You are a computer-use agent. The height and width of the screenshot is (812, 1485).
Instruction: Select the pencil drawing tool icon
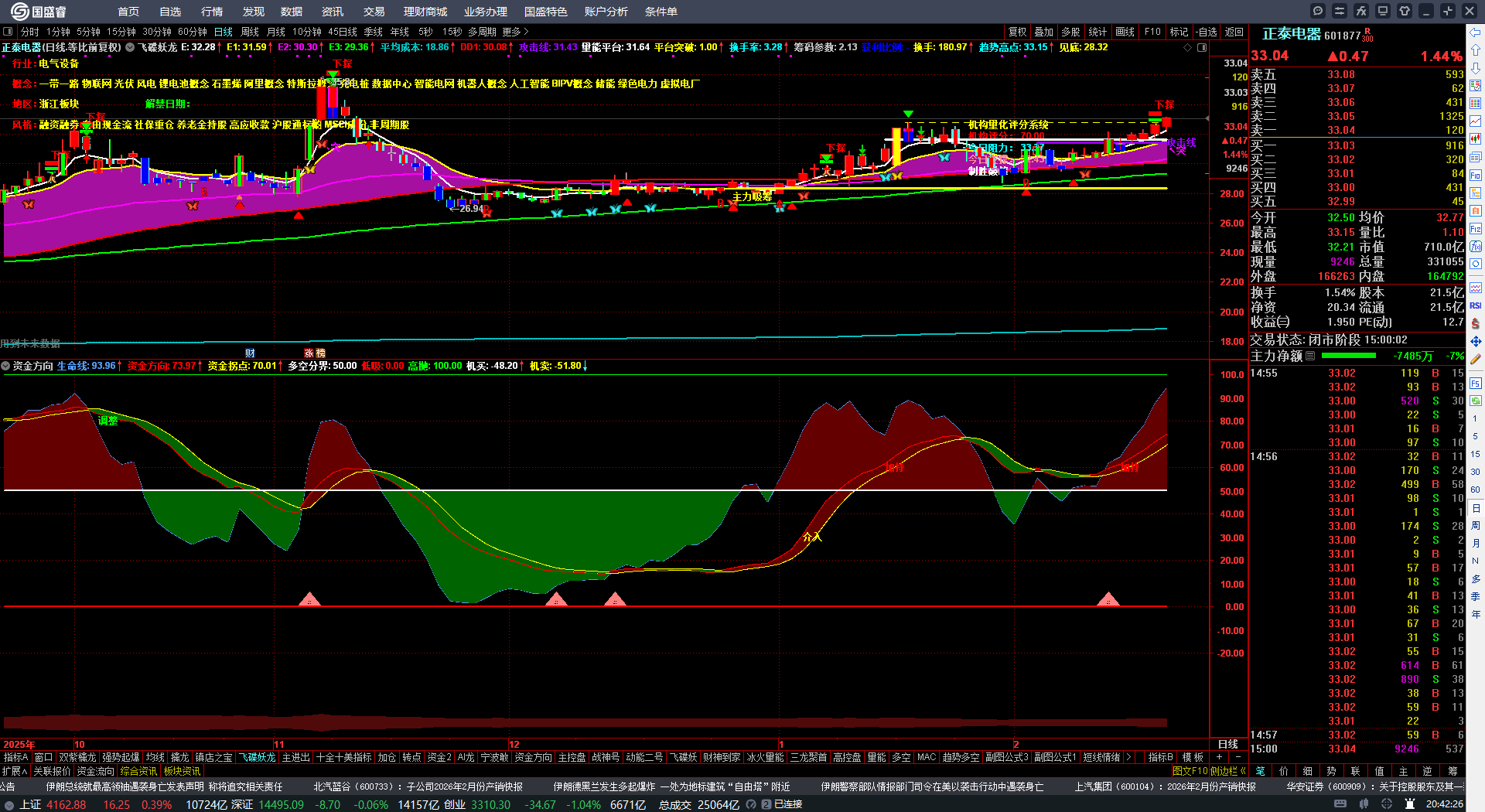coord(1476,359)
